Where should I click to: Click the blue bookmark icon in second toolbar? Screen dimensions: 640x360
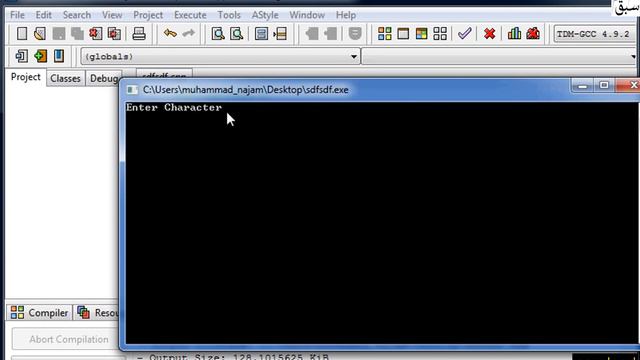(x=59, y=56)
